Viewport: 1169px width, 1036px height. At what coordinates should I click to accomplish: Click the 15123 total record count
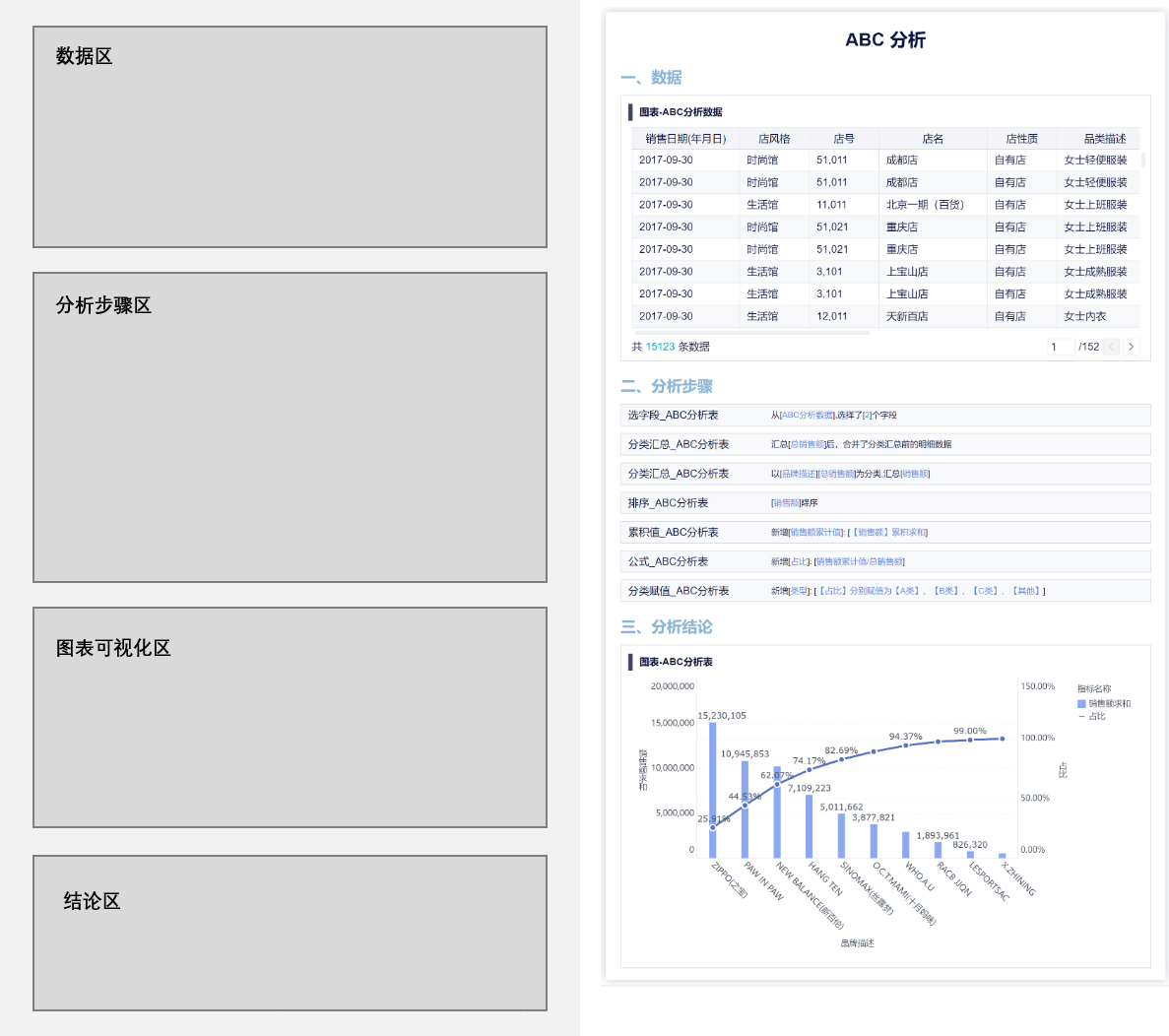[660, 347]
